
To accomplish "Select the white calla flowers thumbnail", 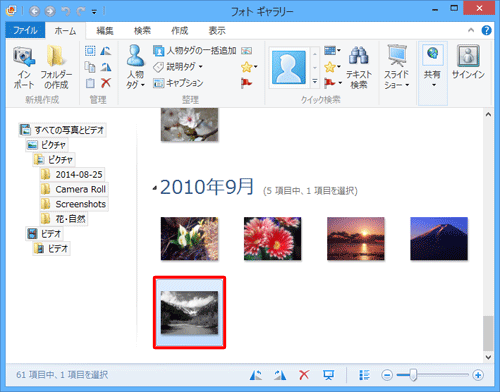I will [x=189, y=239].
